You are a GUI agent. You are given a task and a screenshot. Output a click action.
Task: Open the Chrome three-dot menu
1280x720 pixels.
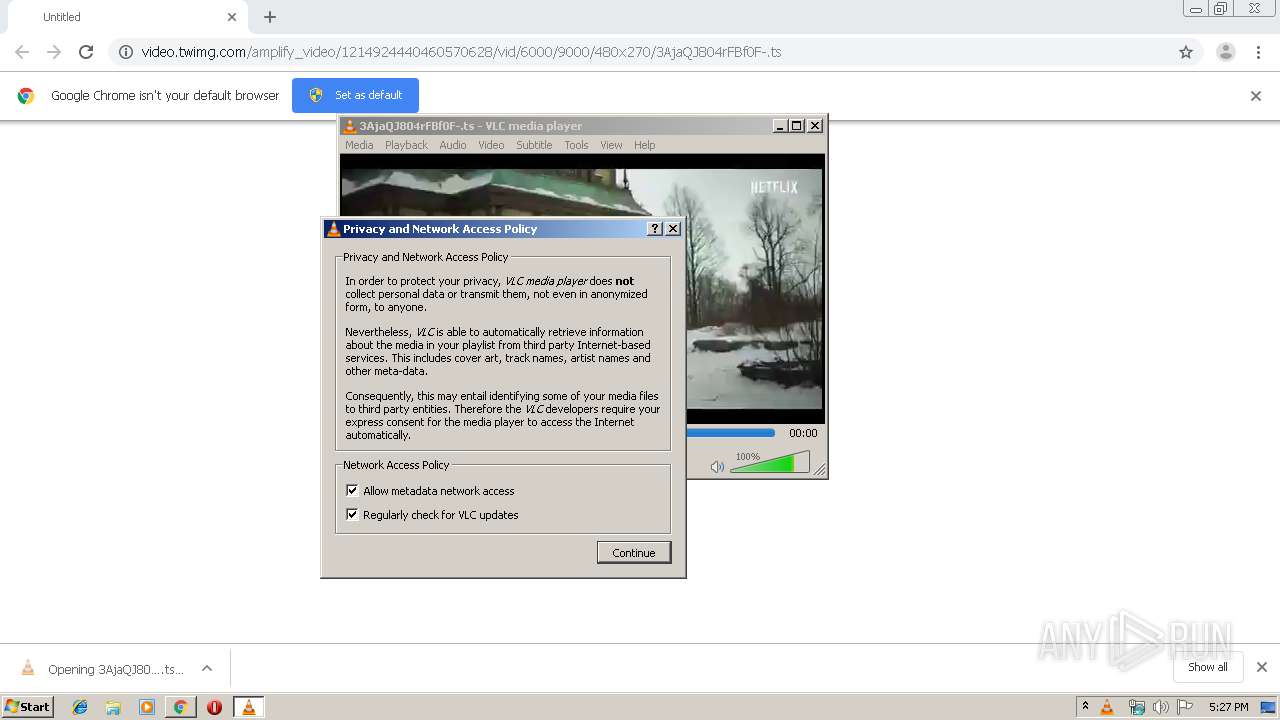point(1258,52)
